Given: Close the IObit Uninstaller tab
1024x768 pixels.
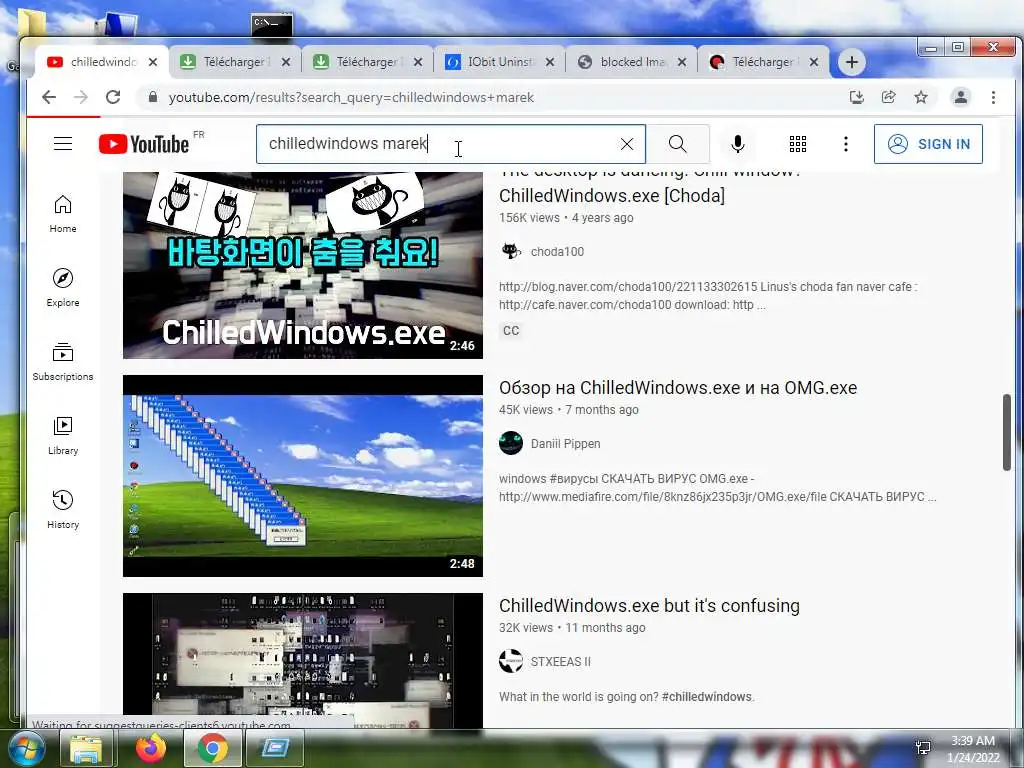Looking at the screenshot, I should 550,62.
